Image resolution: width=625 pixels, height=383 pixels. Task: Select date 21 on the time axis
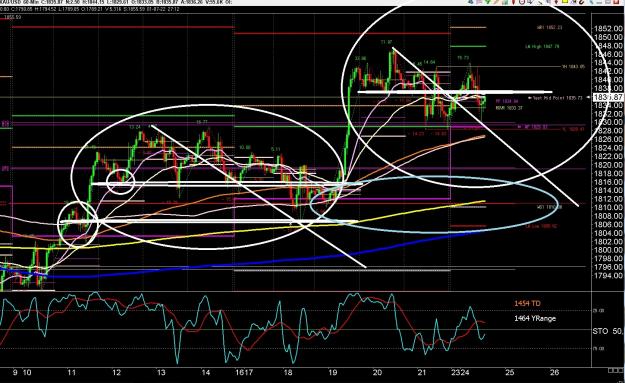tap(422, 373)
